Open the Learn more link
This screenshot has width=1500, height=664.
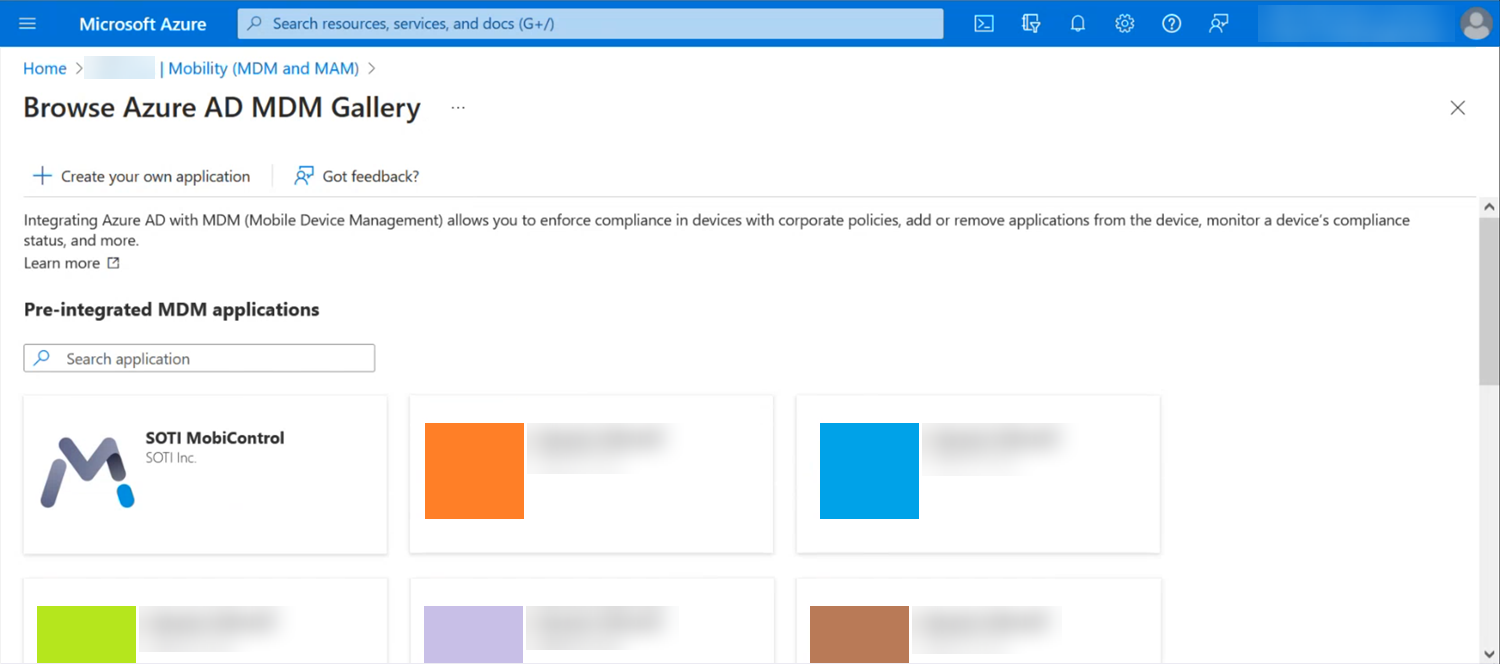tap(72, 263)
